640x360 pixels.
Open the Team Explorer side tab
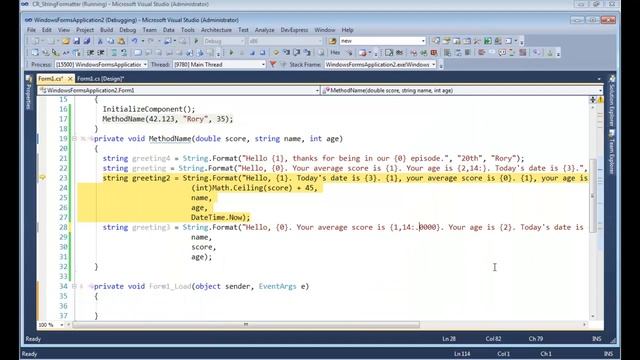[612, 152]
